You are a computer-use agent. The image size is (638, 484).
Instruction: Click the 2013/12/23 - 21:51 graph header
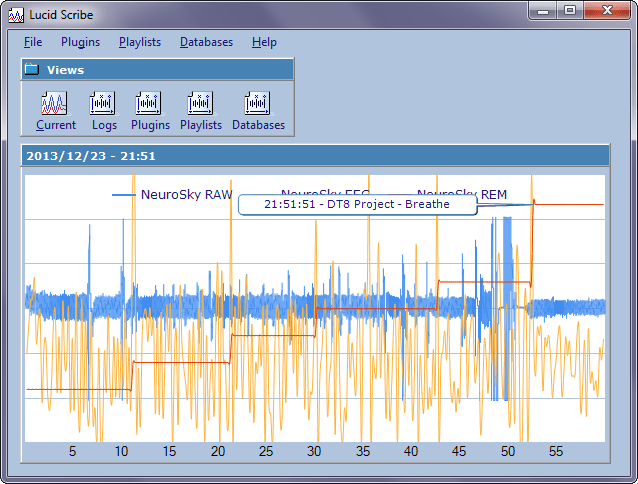click(315, 156)
